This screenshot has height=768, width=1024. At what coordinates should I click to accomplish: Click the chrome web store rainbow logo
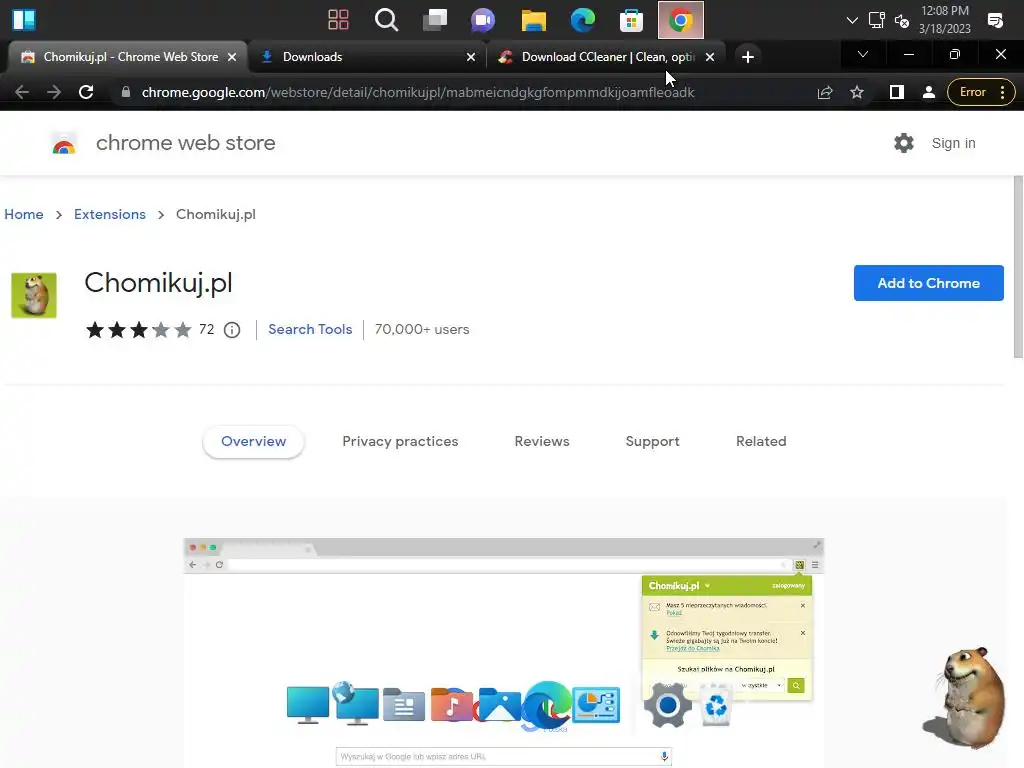64,143
